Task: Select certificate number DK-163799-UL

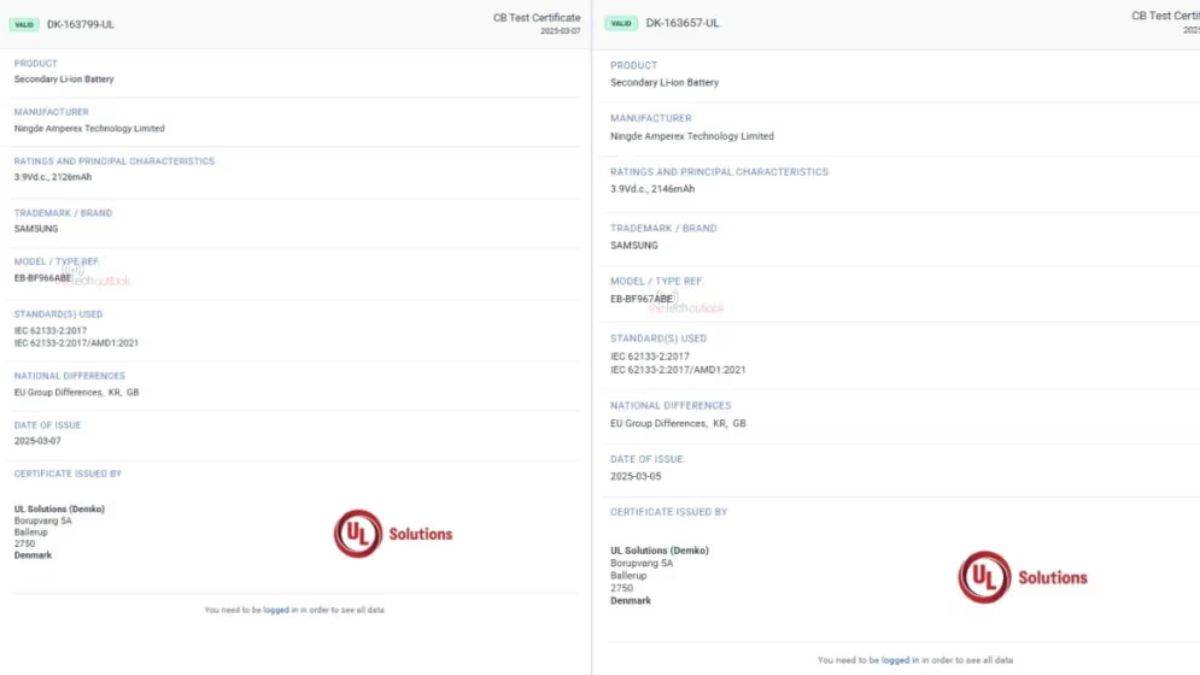Action: click(81, 24)
